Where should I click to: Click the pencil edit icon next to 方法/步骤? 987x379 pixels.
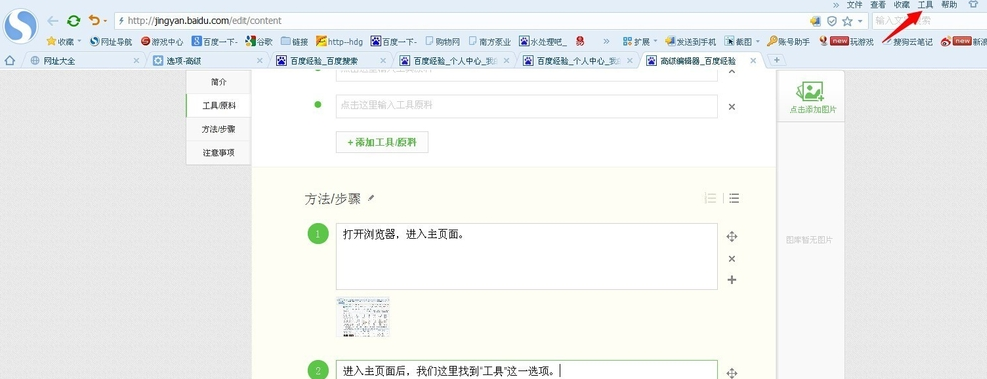pyautogui.click(x=371, y=198)
